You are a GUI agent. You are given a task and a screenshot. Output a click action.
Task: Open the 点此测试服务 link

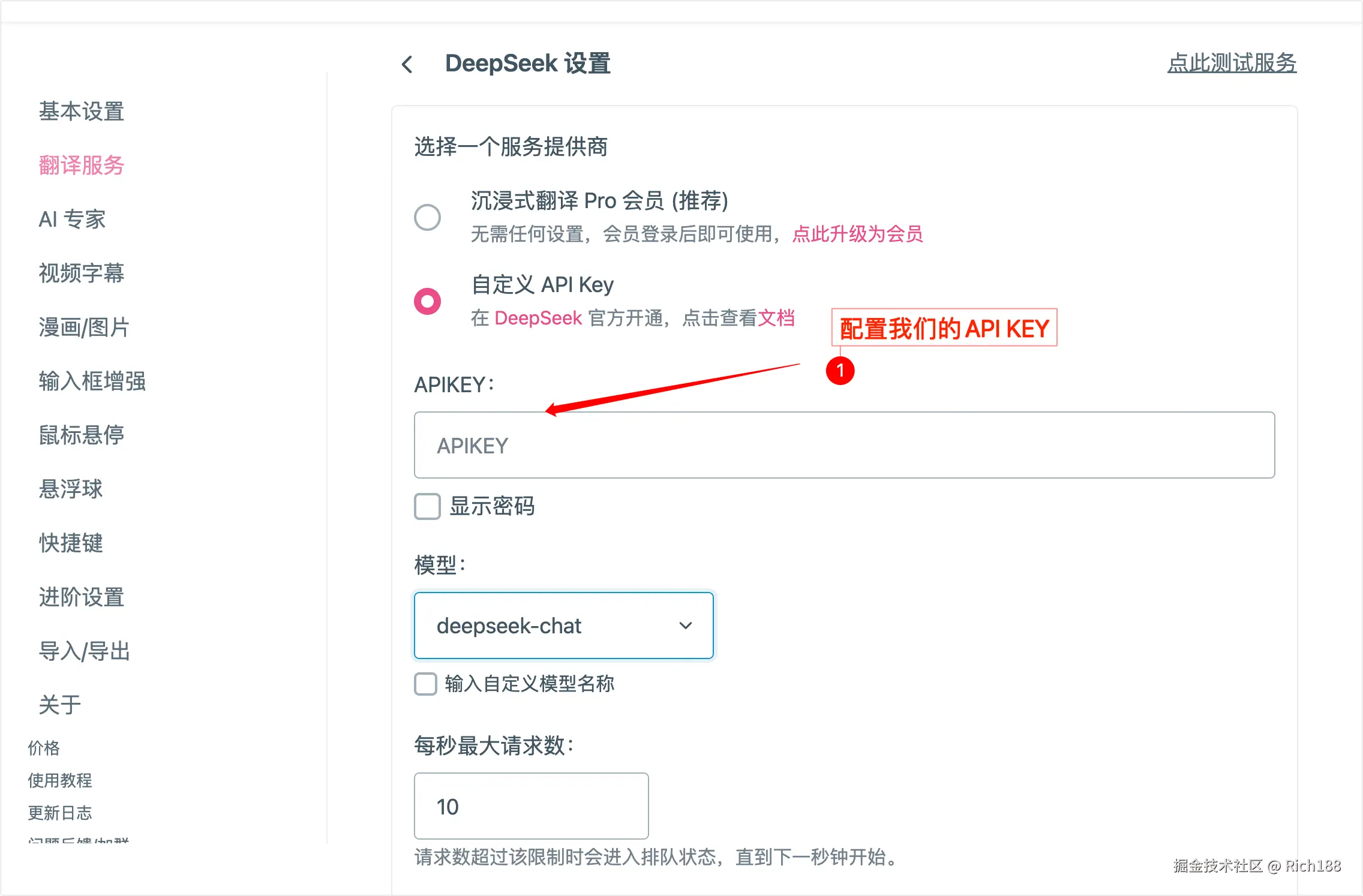(1232, 62)
